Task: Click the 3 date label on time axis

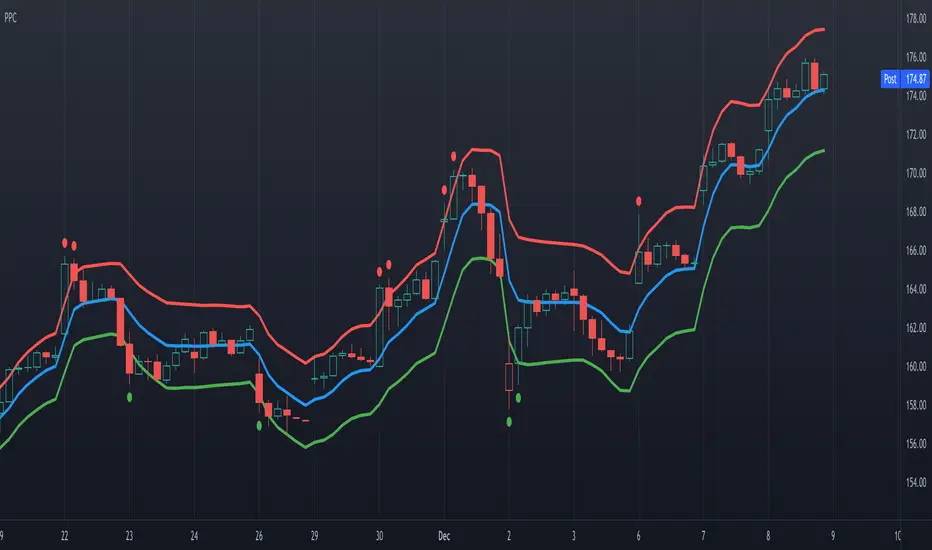Action: pos(574,536)
